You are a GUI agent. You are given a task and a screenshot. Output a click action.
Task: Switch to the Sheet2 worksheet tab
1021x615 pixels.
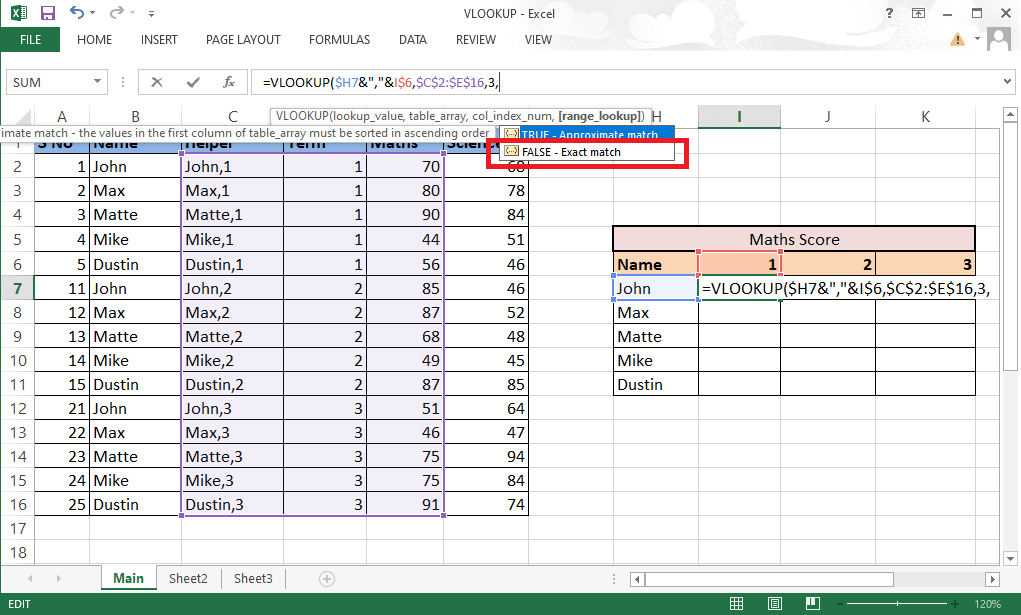(188, 578)
